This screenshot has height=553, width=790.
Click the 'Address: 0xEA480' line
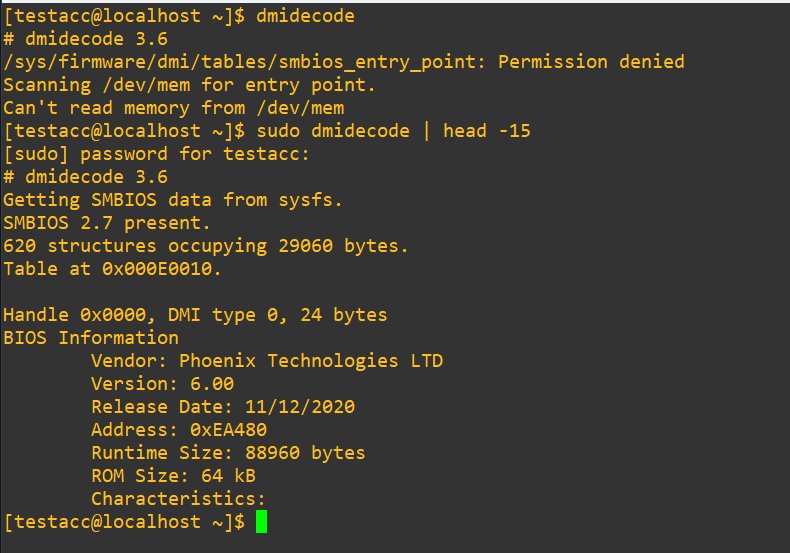pyautogui.click(x=179, y=430)
